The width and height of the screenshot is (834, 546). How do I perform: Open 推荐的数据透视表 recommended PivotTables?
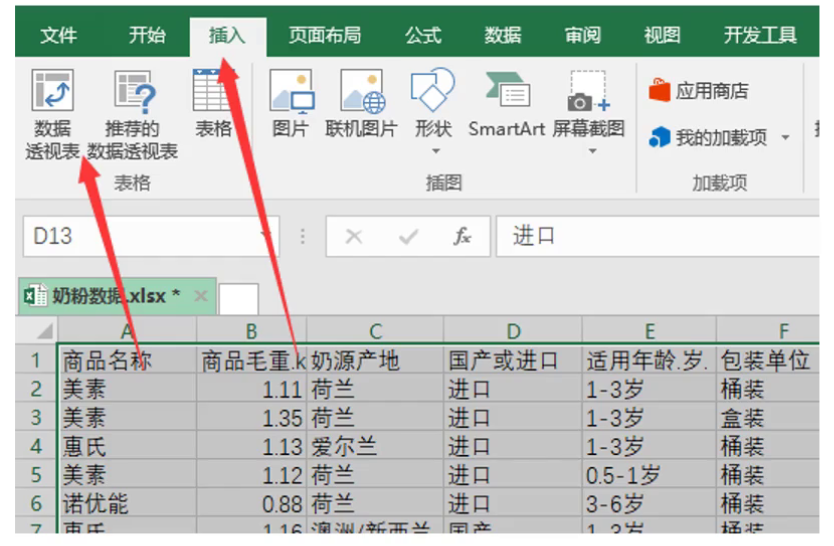[x=133, y=114]
